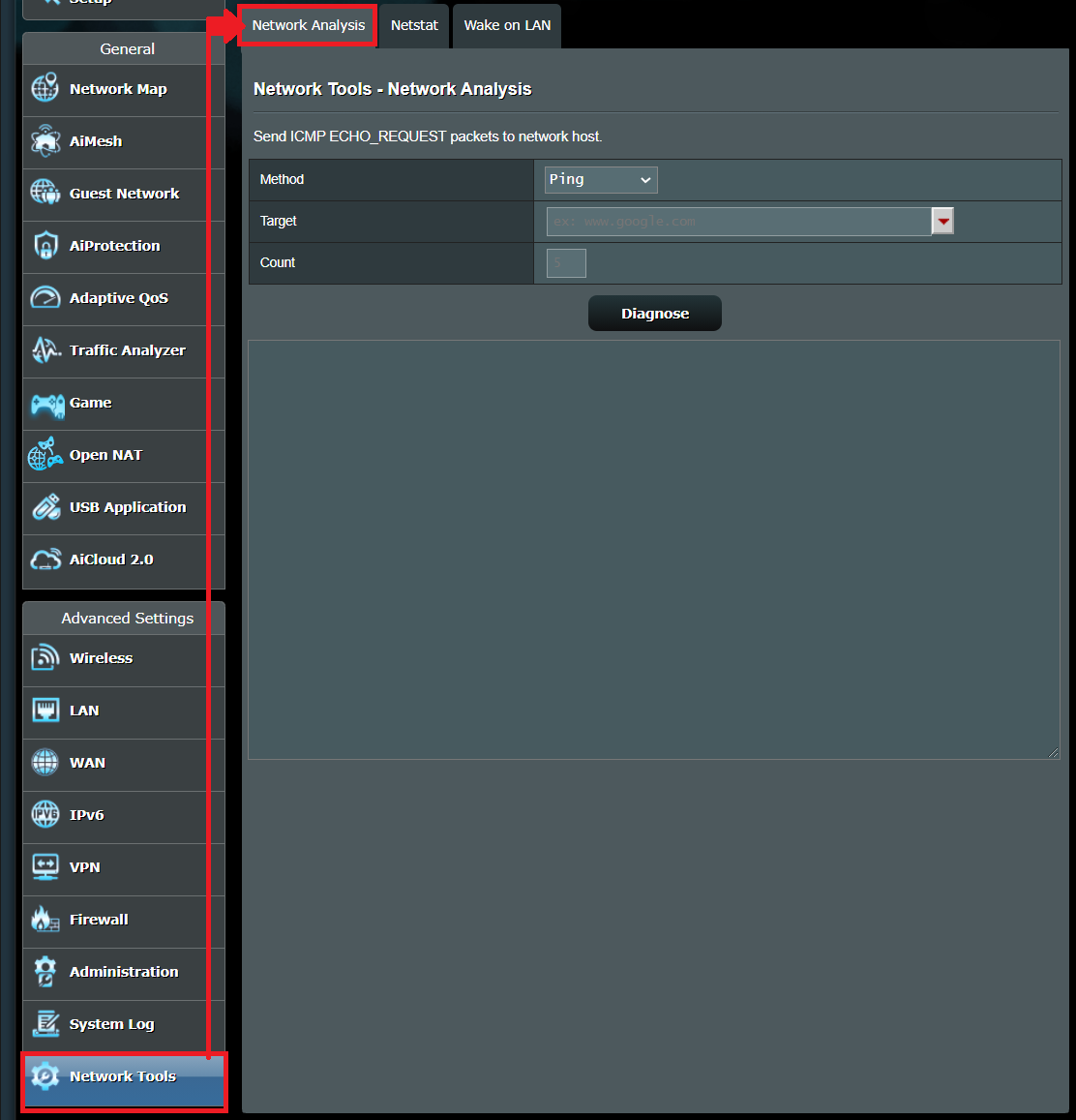Screen dimensions: 1076x1120
Task: Click the ICMP ECHO_REQUEST description text
Action: pos(428,136)
